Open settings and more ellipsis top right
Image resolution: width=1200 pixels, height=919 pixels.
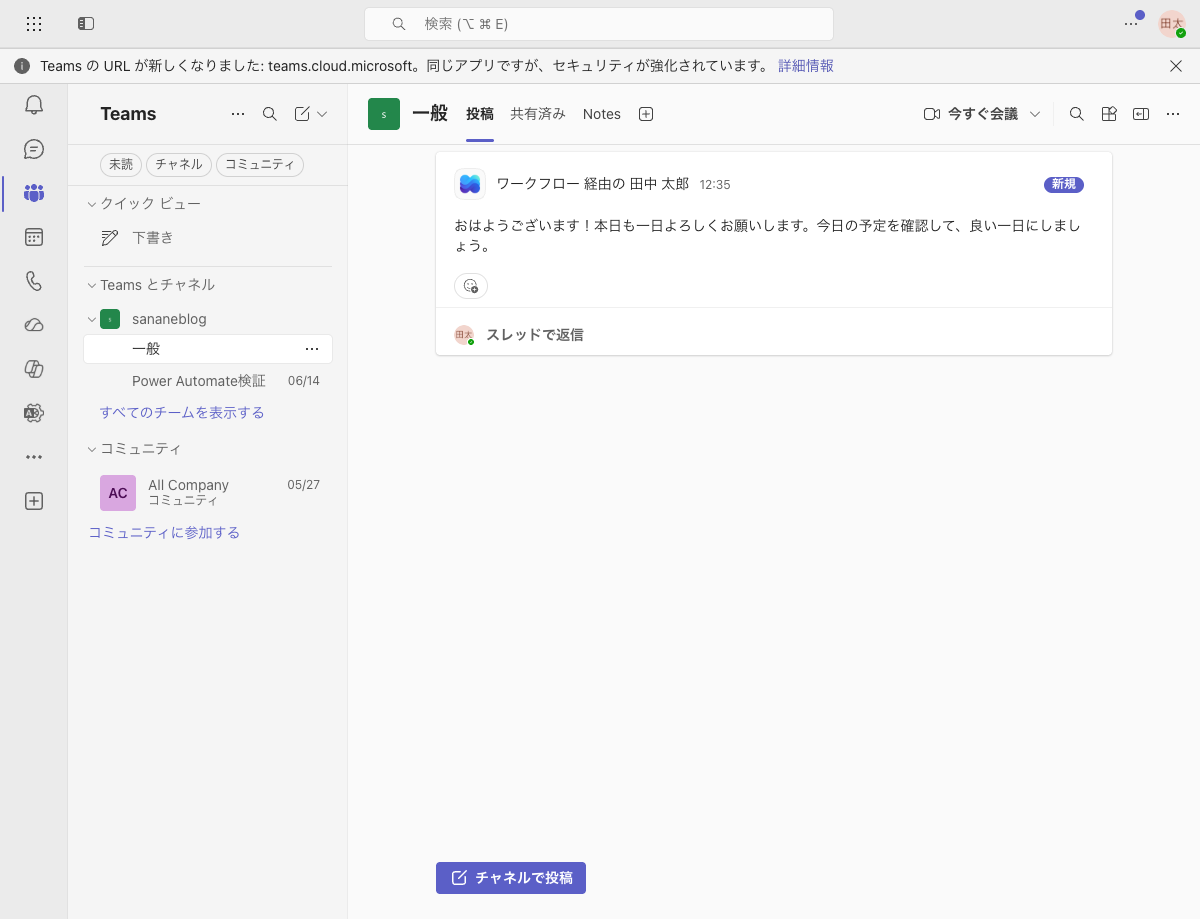[x=1131, y=24]
